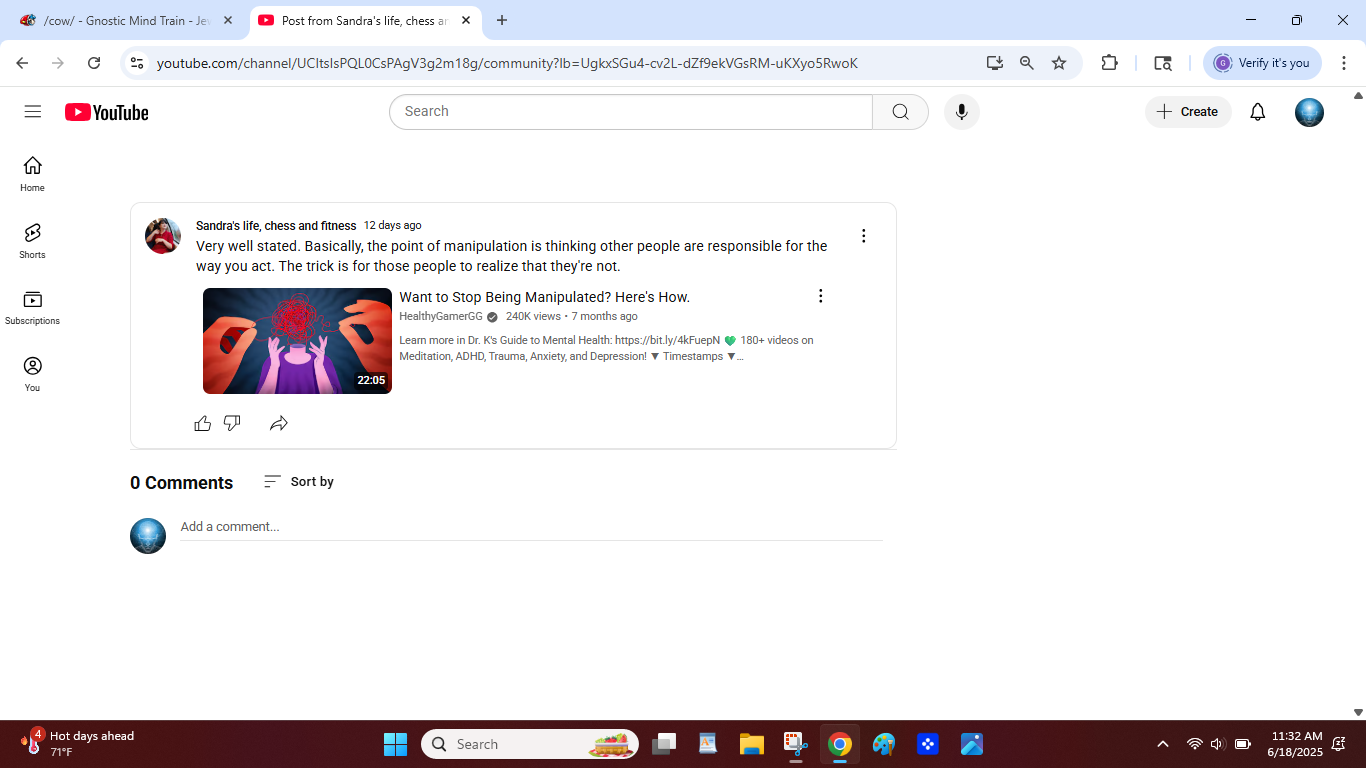Open the Windows Start menu

(395, 744)
